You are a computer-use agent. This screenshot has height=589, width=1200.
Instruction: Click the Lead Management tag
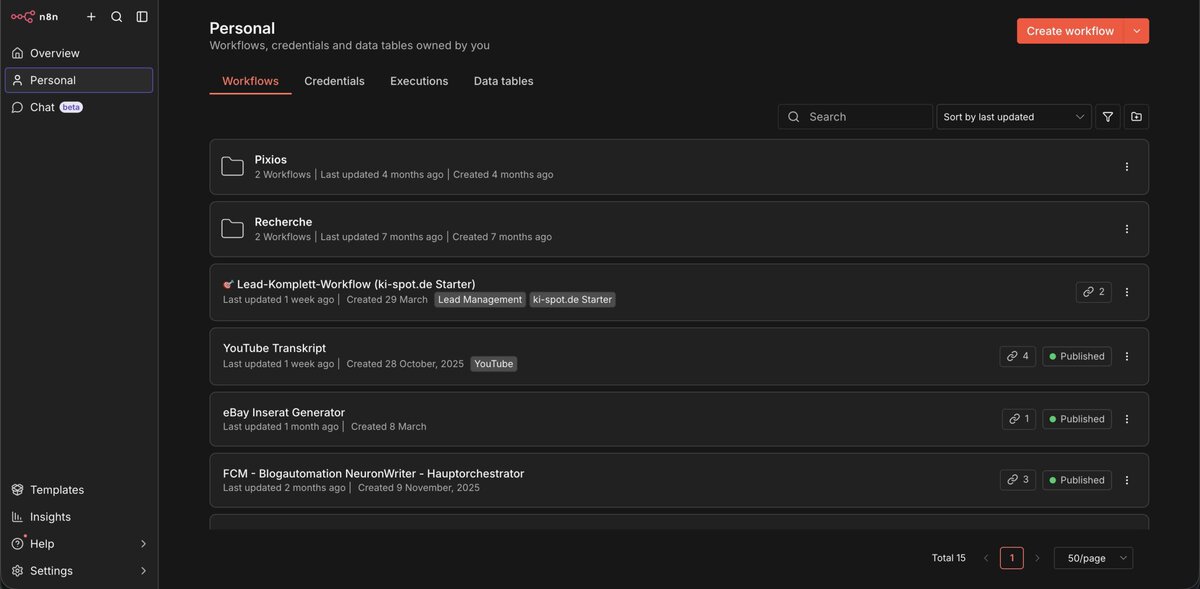(480, 299)
